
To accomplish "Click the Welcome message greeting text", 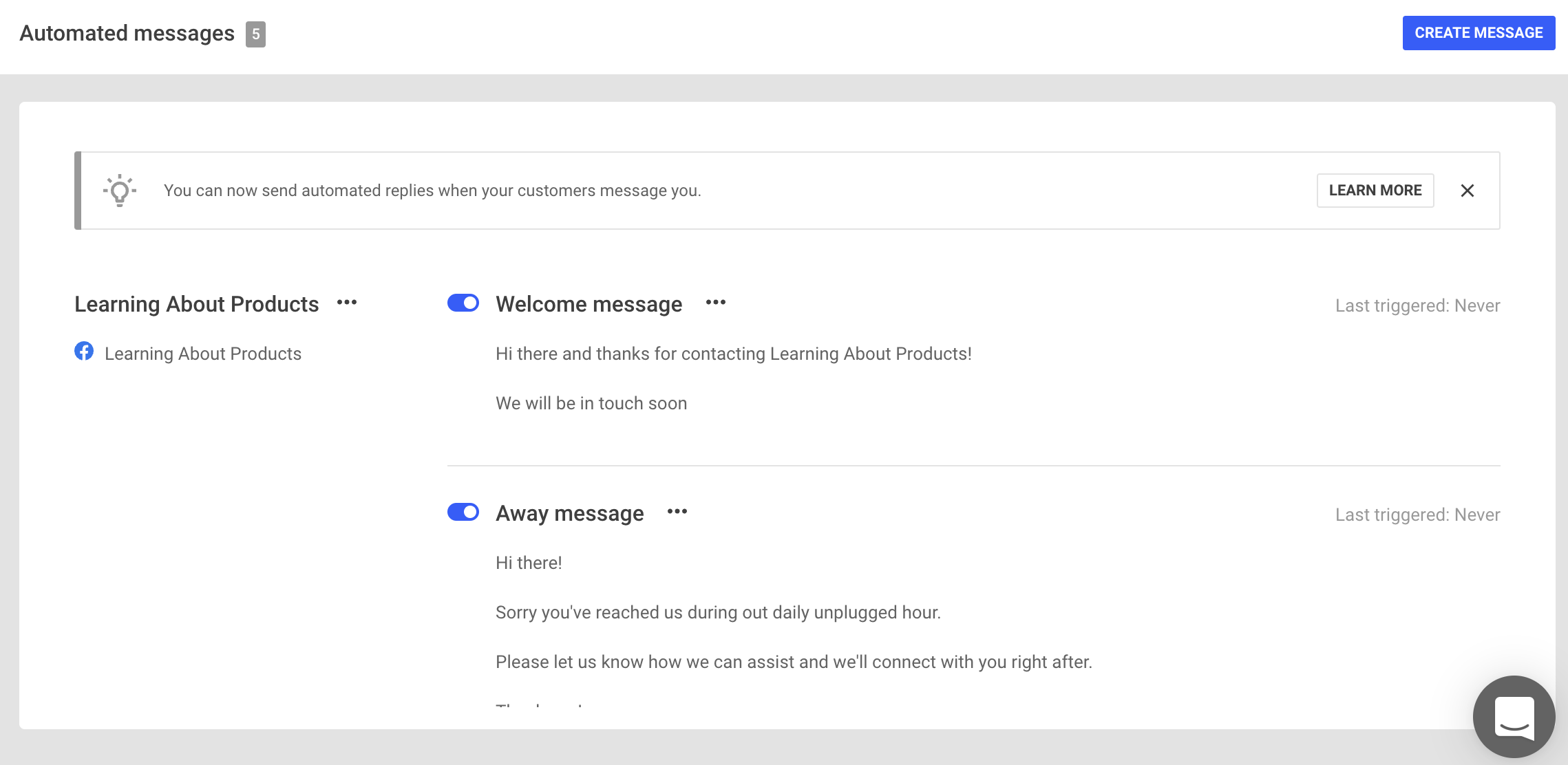I will pos(734,354).
